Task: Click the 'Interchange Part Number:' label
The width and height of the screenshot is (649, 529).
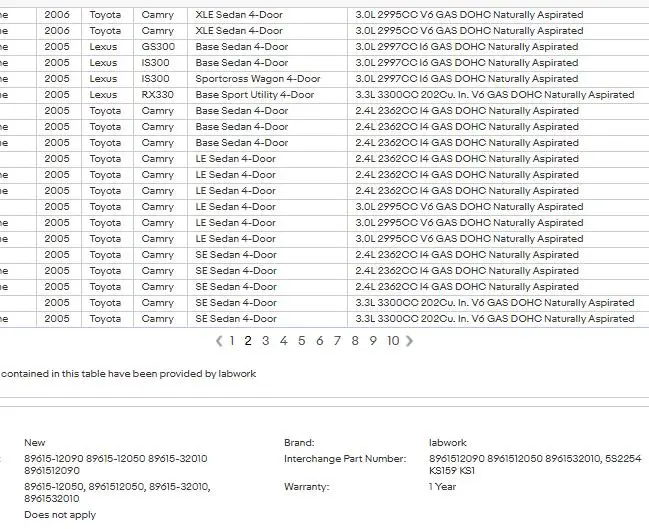Action: tap(345, 459)
